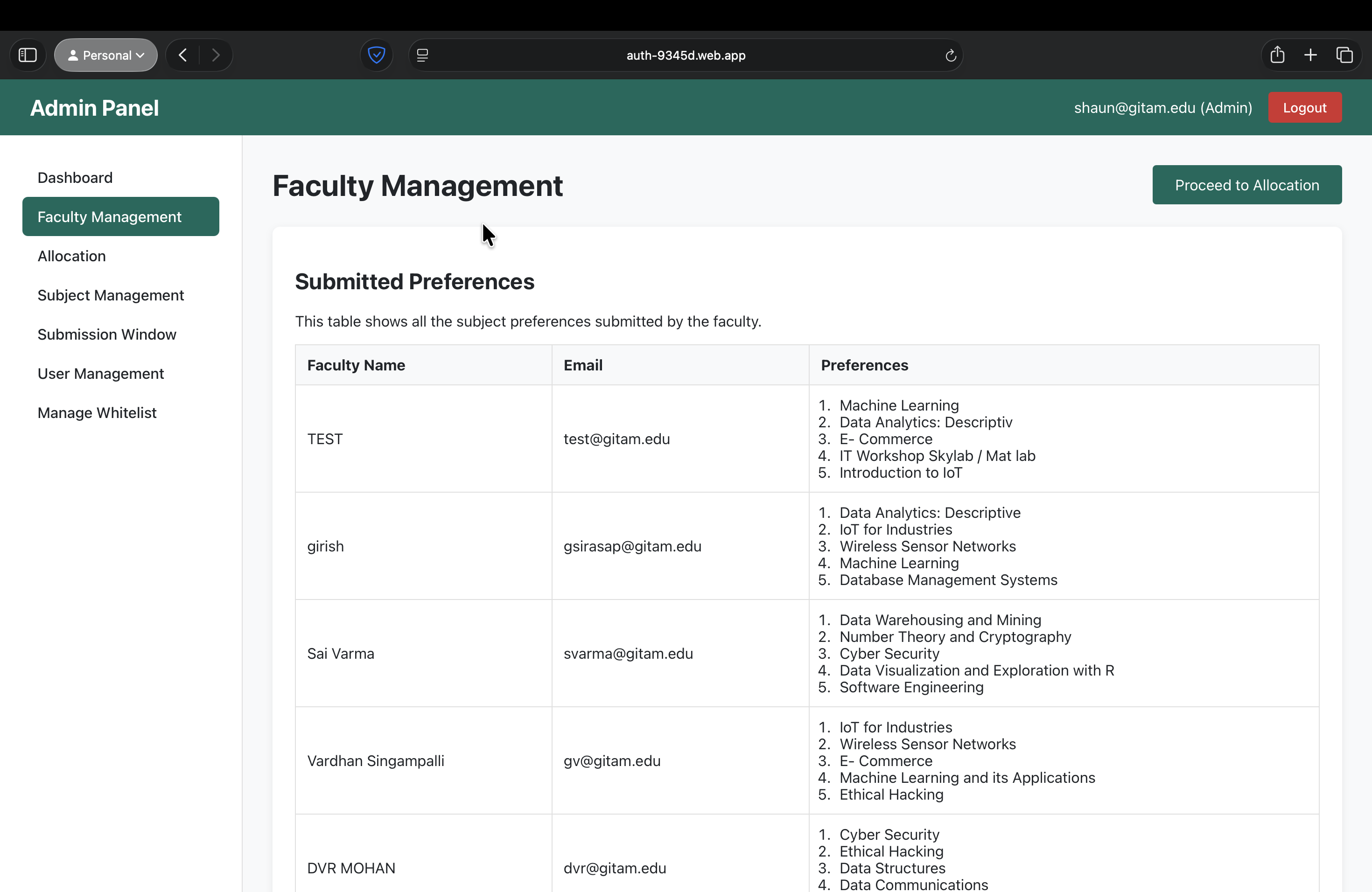Open Submission Window settings
This screenshot has width=1372, height=892.
coord(107,334)
